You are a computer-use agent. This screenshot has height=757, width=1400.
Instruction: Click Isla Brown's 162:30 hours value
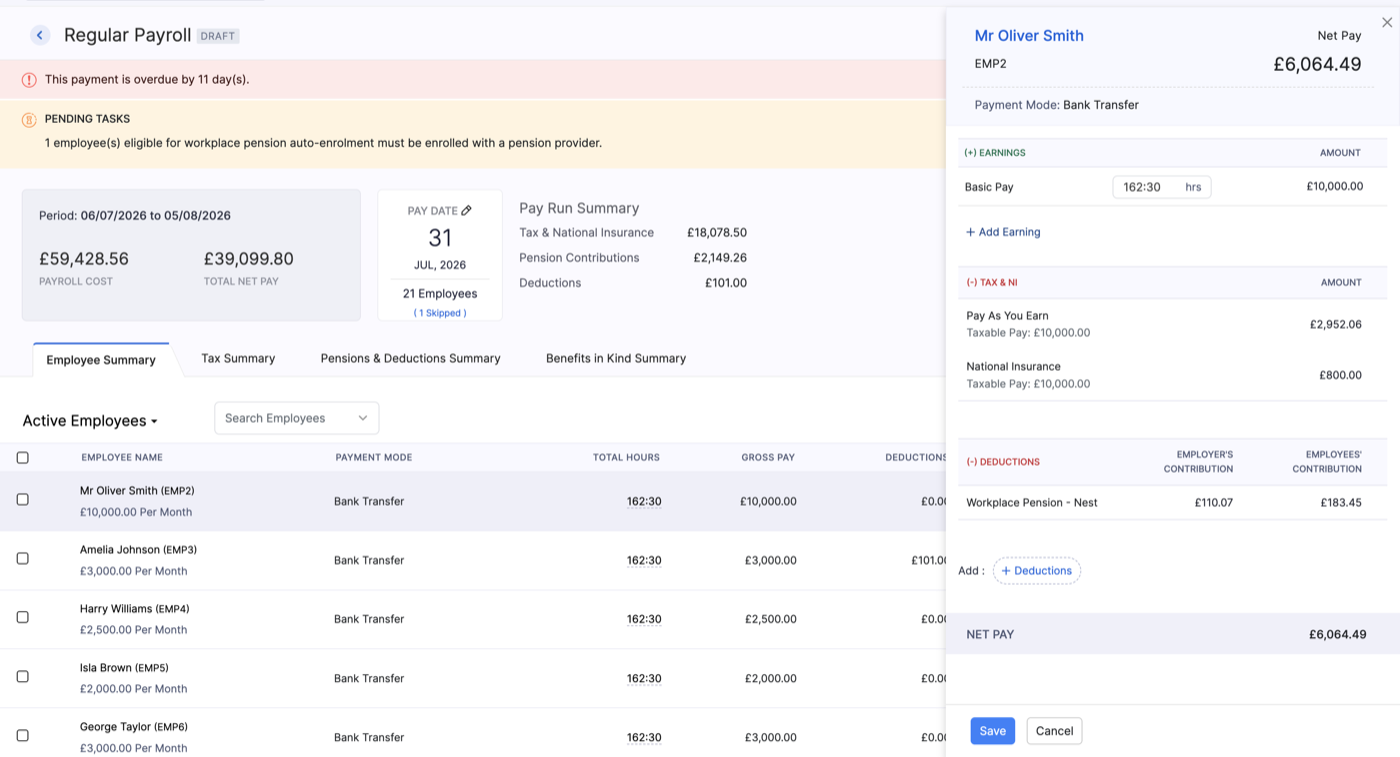[644, 678]
